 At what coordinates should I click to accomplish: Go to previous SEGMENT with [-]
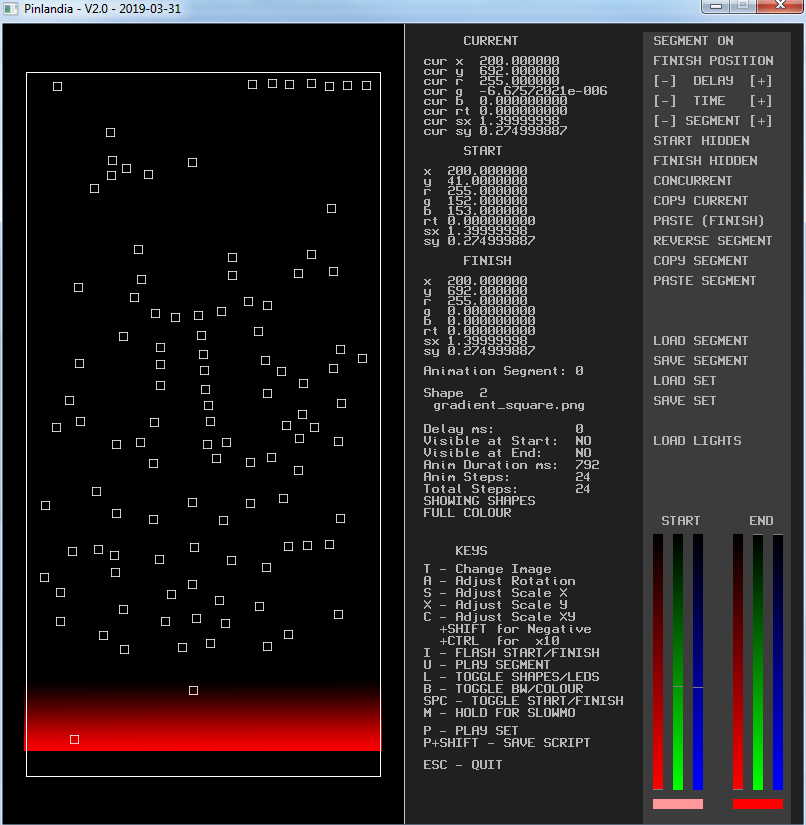[665, 121]
